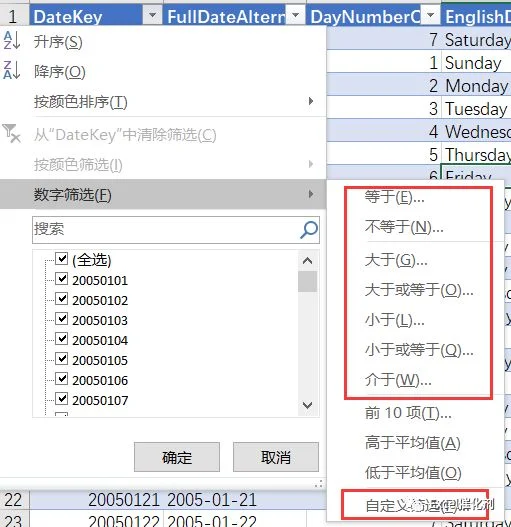Open 按颜色排序(T) submenu
Screen dimensions: 511x527
[163, 102]
